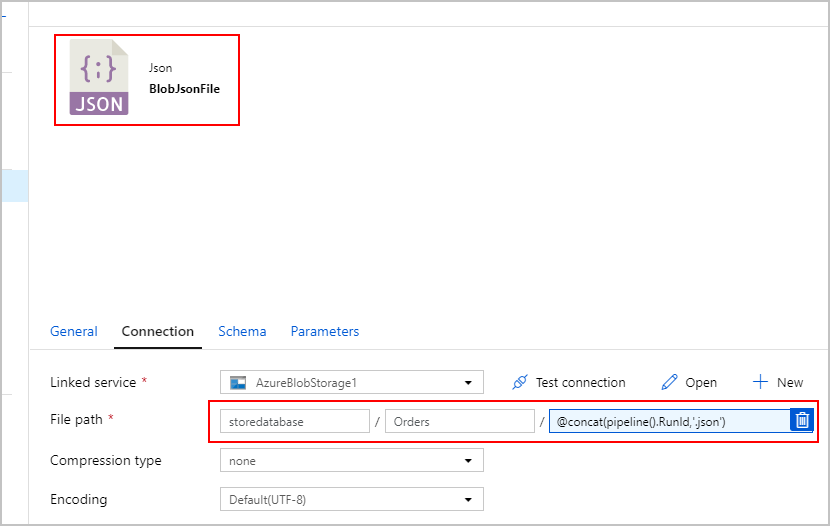This screenshot has height=526, width=830.
Task: Click the @concat file name field
Action: click(669, 421)
